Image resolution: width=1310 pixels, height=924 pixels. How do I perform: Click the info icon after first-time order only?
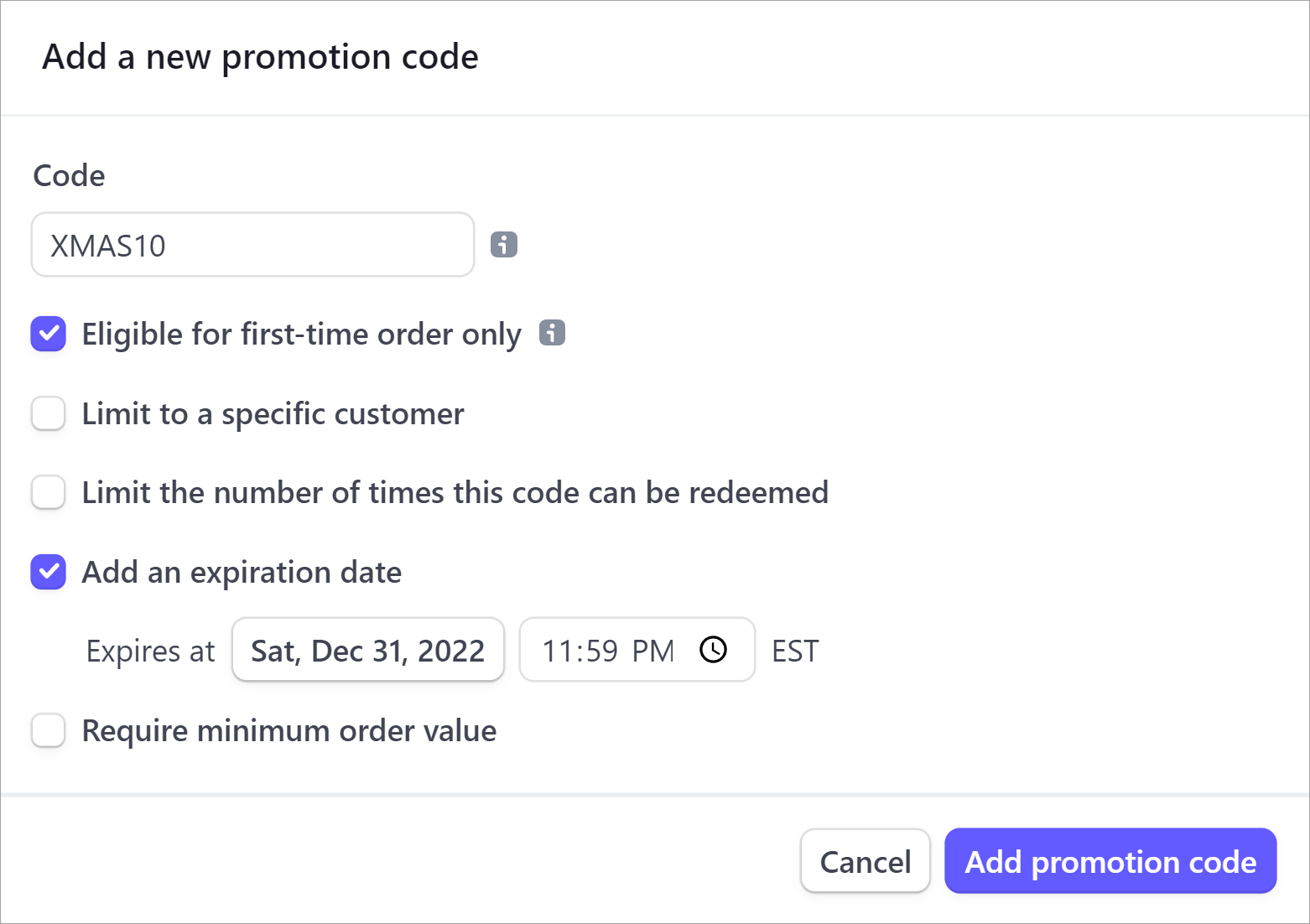(x=552, y=333)
